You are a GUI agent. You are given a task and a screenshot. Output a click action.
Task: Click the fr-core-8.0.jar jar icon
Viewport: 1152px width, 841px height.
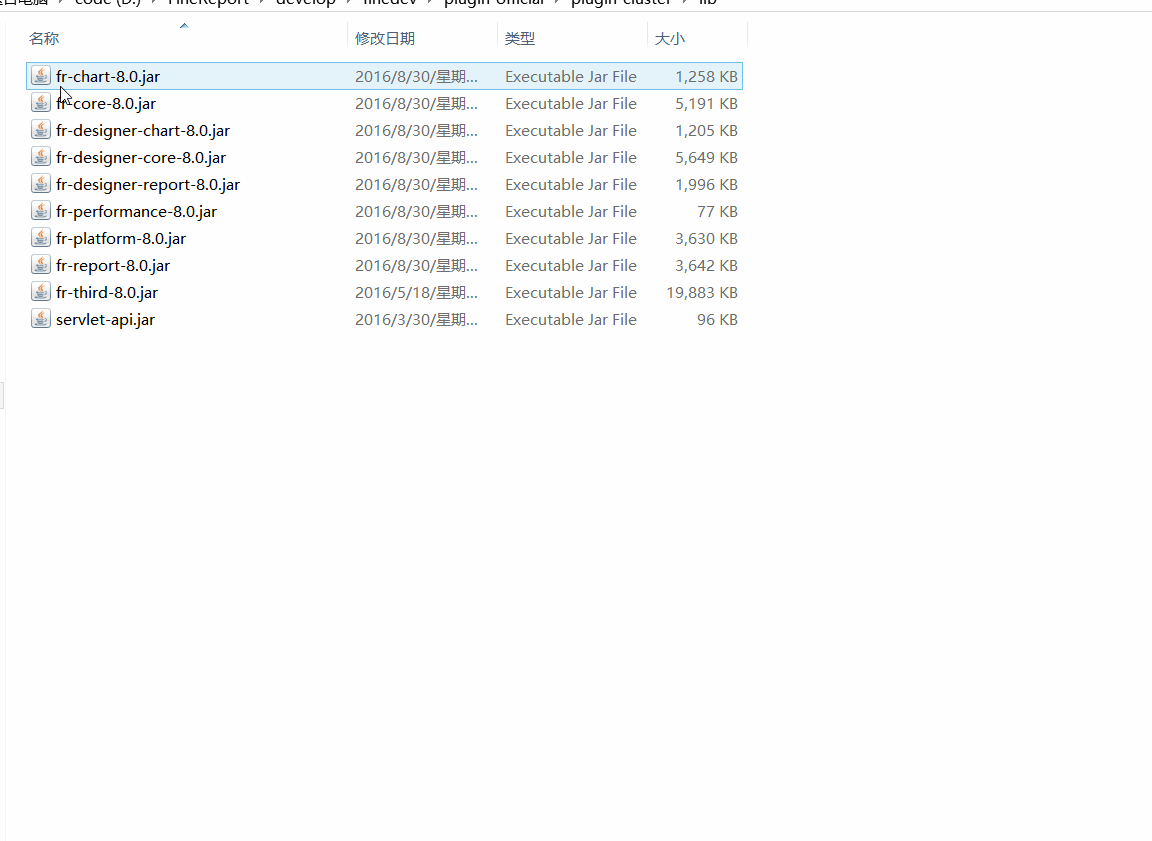point(41,103)
